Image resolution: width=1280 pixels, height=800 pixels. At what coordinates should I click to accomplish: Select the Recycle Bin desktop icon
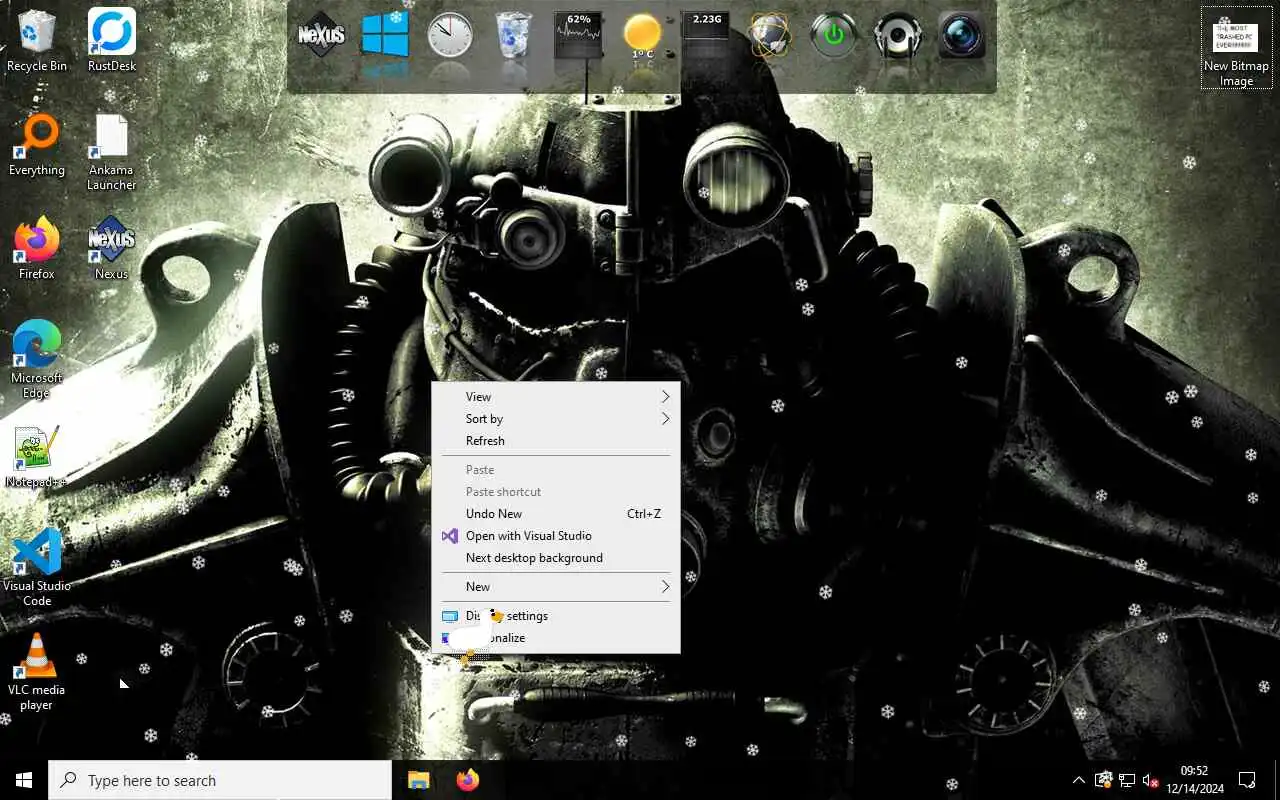pos(37,41)
